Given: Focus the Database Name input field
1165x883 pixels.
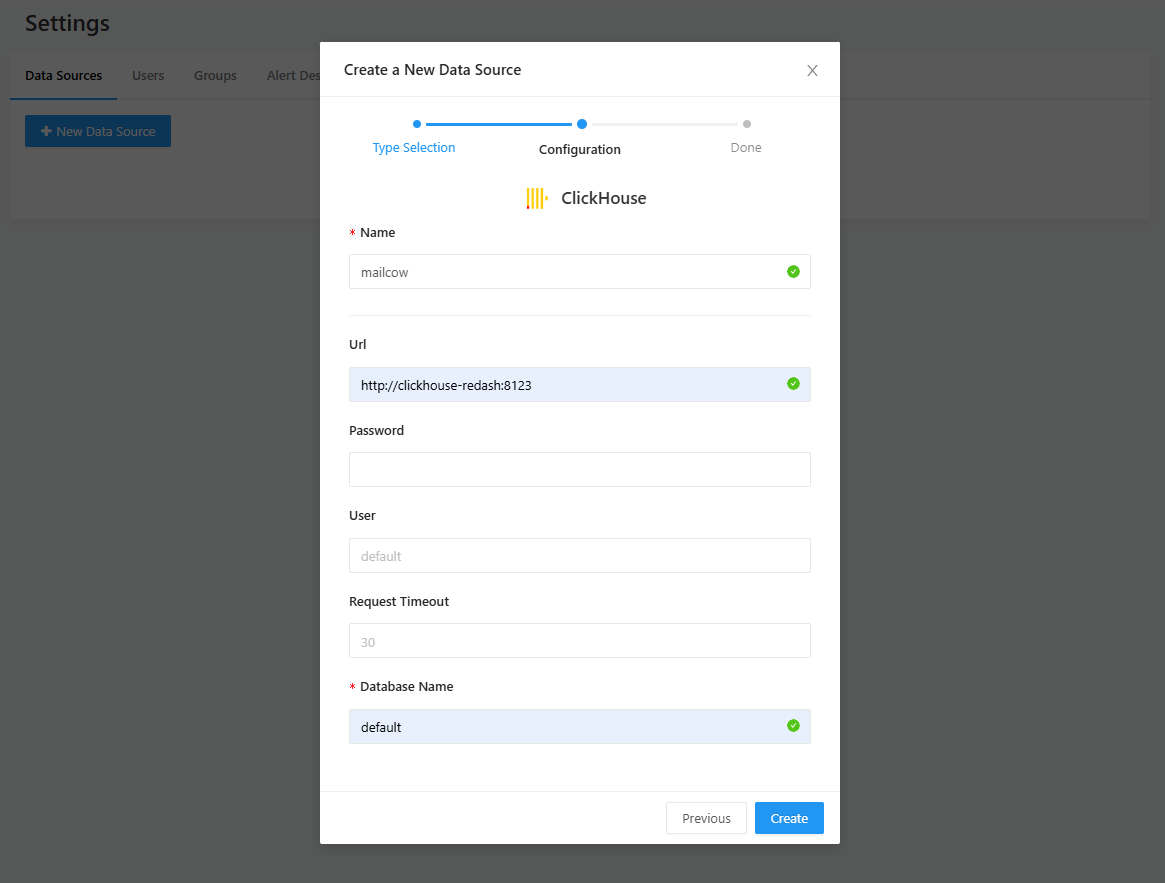Looking at the screenshot, I should [580, 726].
